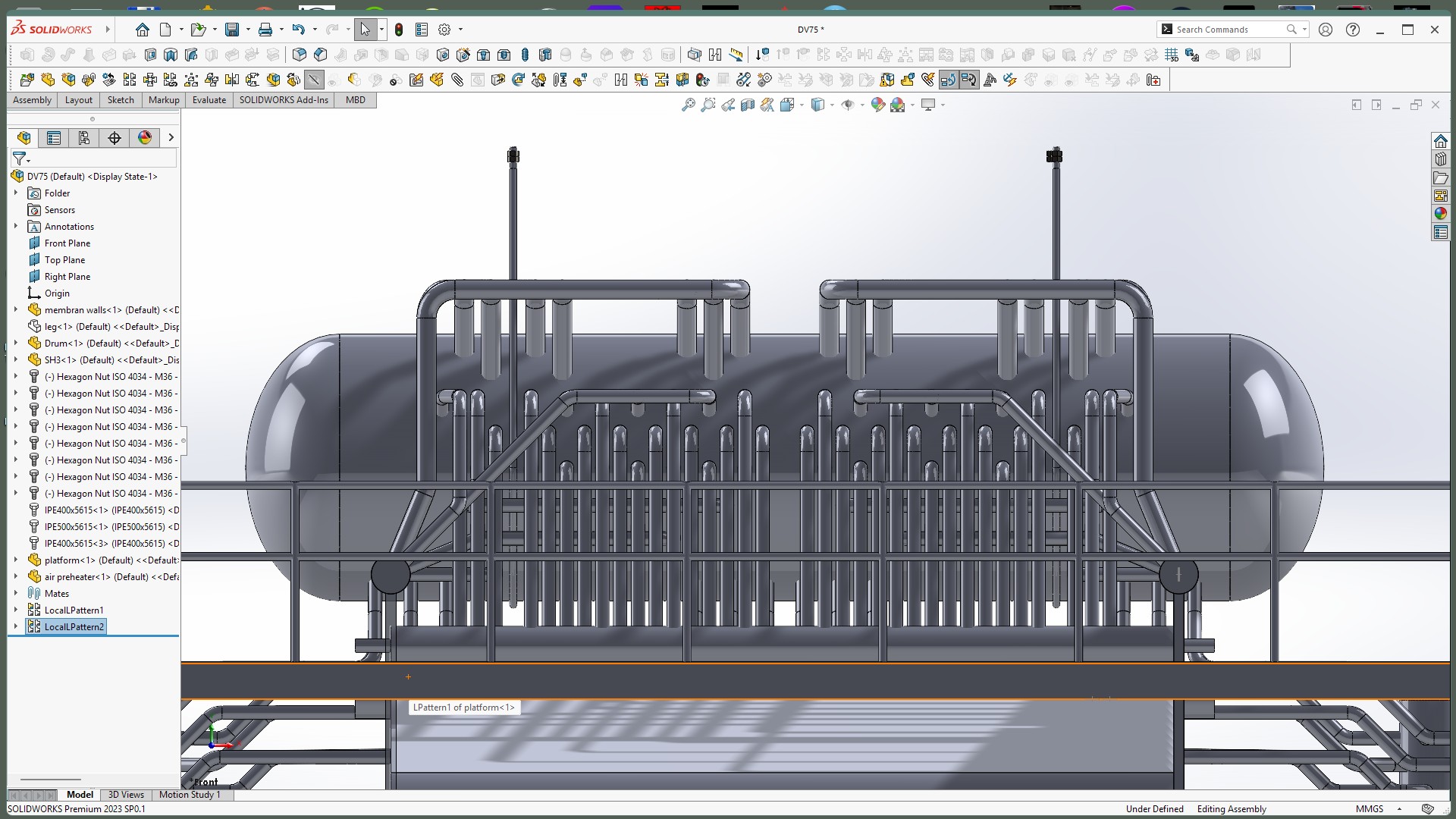Open File Properties list icon beside Rebuild
Image resolution: width=1456 pixels, height=819 pixels.
(422, 30)
